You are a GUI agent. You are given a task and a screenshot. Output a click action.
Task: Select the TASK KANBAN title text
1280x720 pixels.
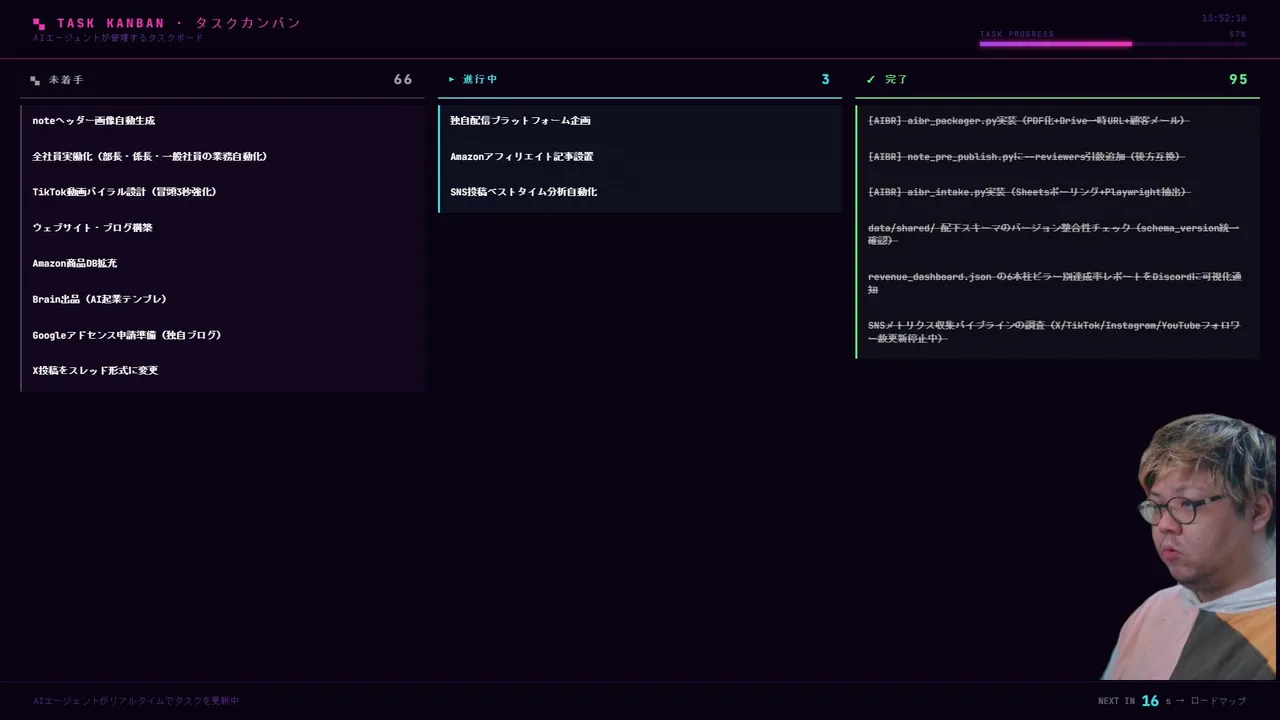(111, 23)
